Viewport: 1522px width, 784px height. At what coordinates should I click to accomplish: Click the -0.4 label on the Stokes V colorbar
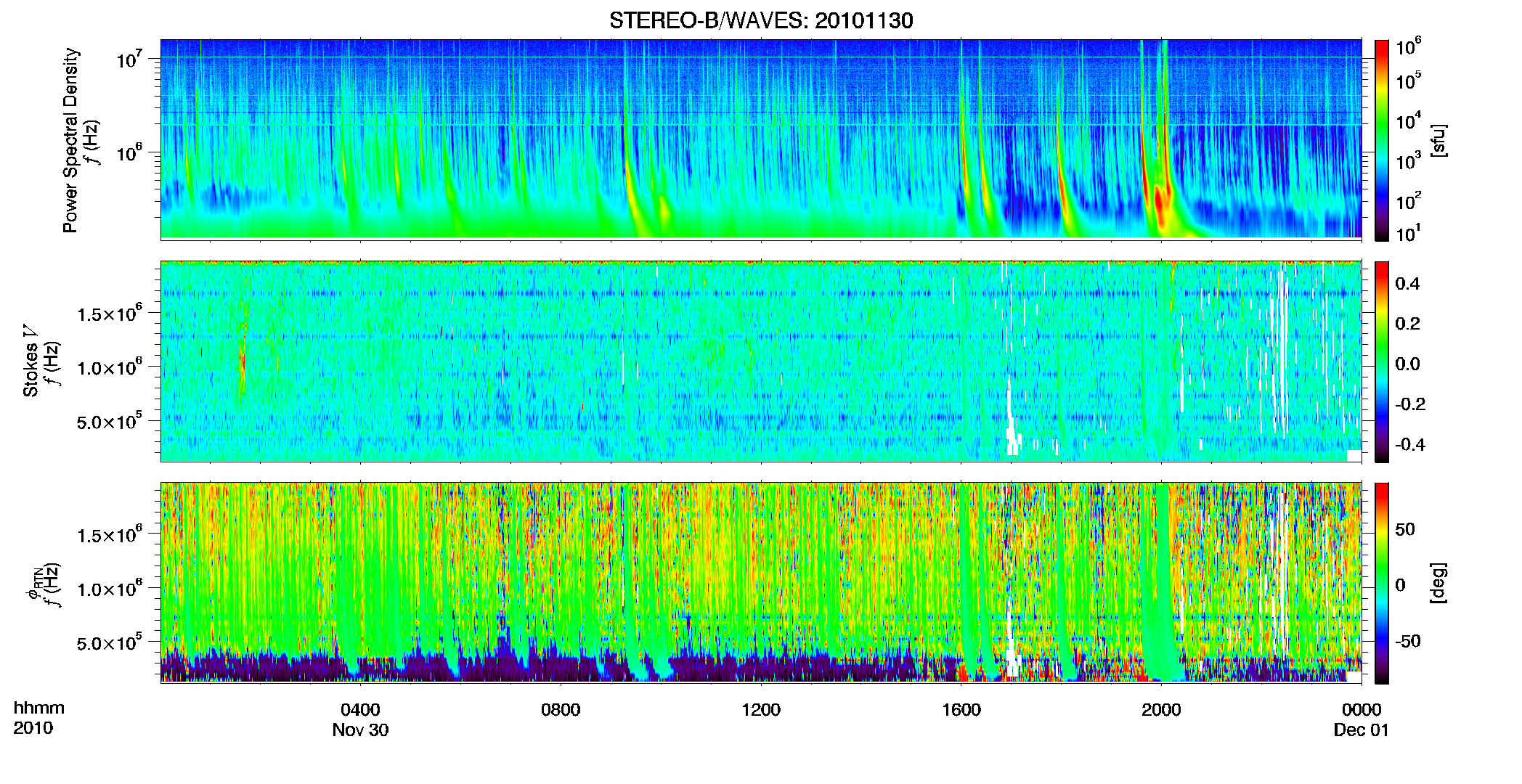point(1410,444)
